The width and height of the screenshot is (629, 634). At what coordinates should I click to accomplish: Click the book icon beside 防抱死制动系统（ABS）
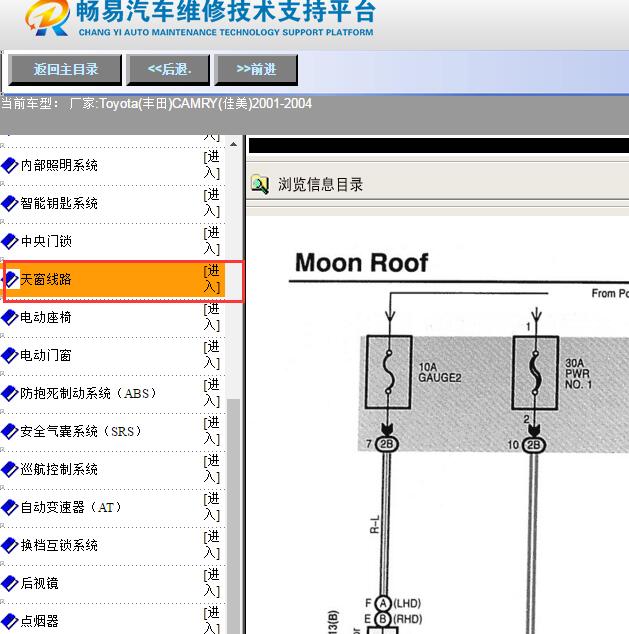(10, 393)
